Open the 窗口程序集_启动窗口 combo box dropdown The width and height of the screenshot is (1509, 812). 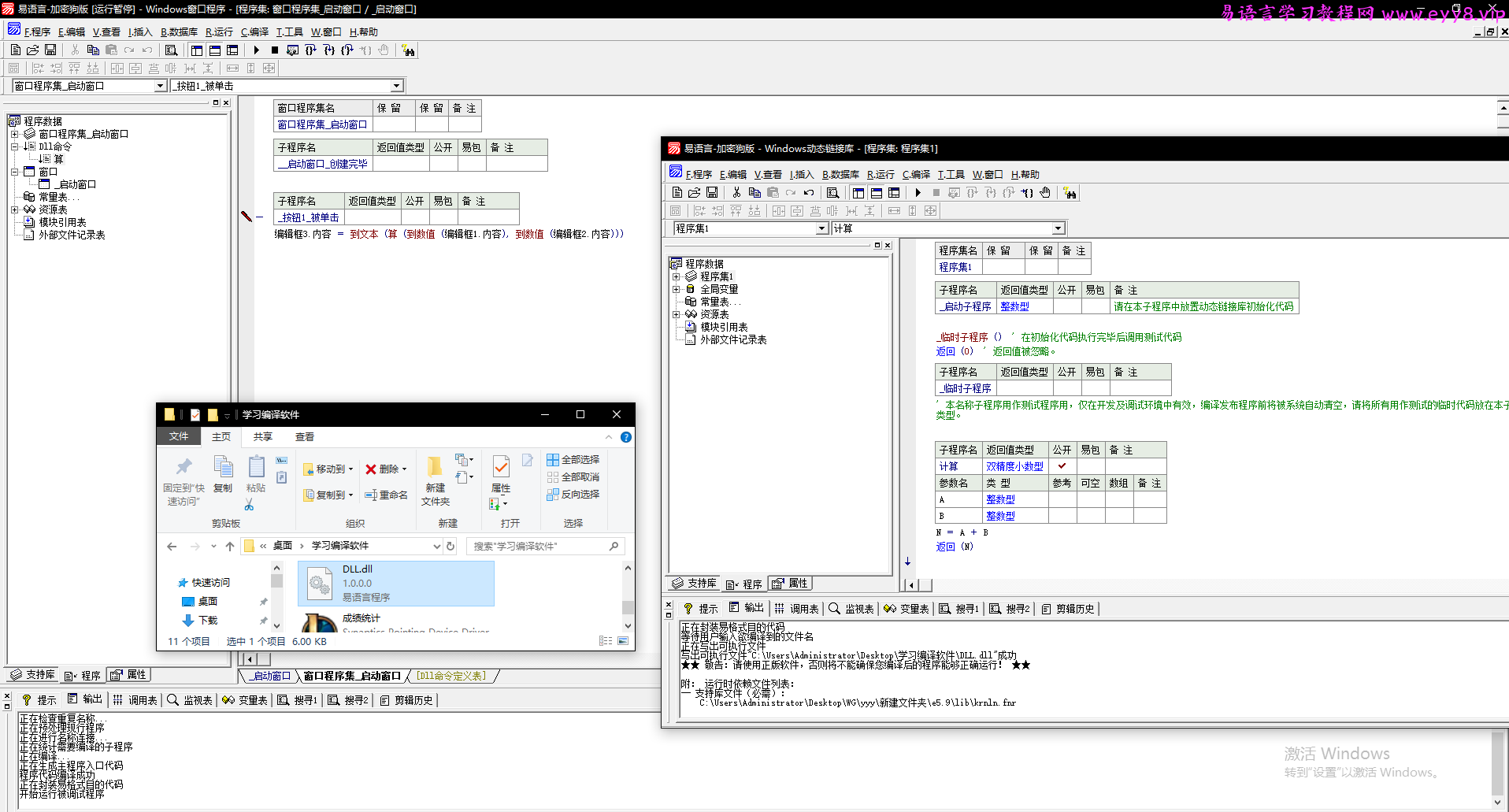click(161, 86)
